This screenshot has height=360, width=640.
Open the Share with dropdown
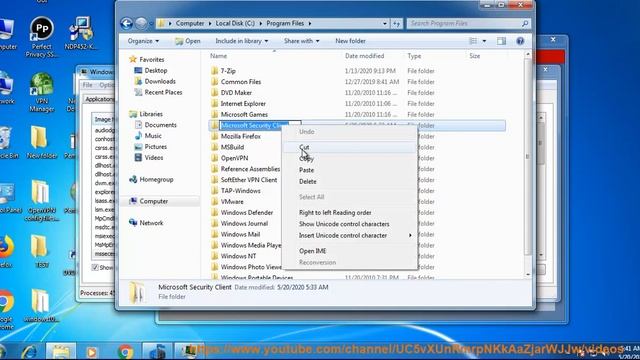302,41
